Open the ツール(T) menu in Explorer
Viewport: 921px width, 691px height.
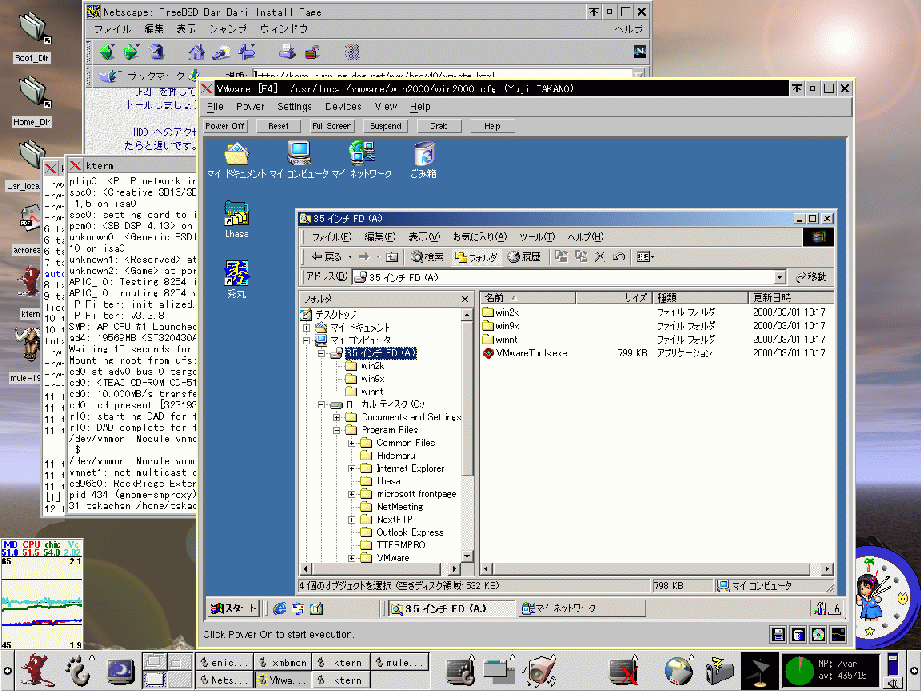(537, 237)
